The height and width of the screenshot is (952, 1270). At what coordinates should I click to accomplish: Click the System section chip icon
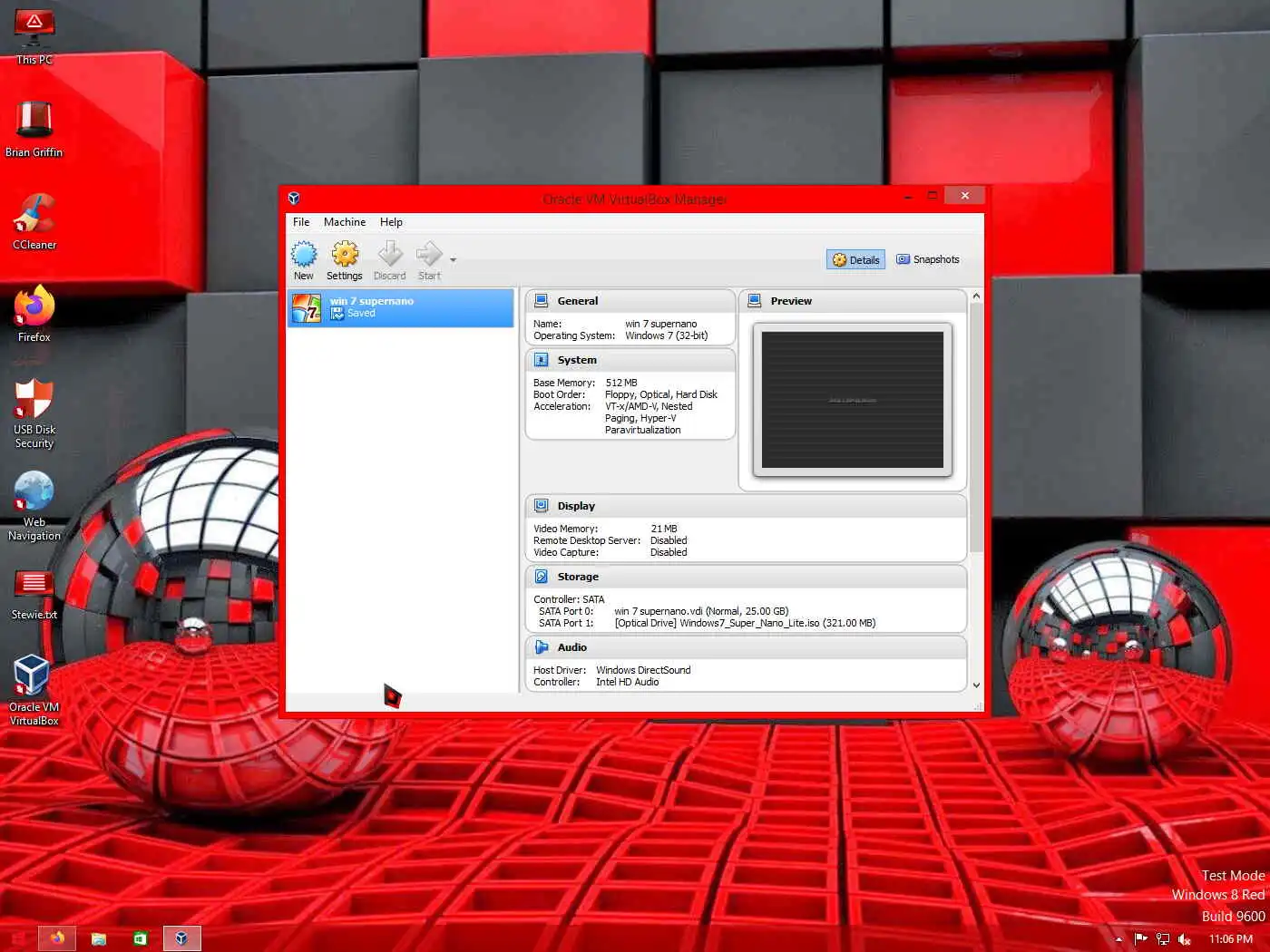coord(542,360)
